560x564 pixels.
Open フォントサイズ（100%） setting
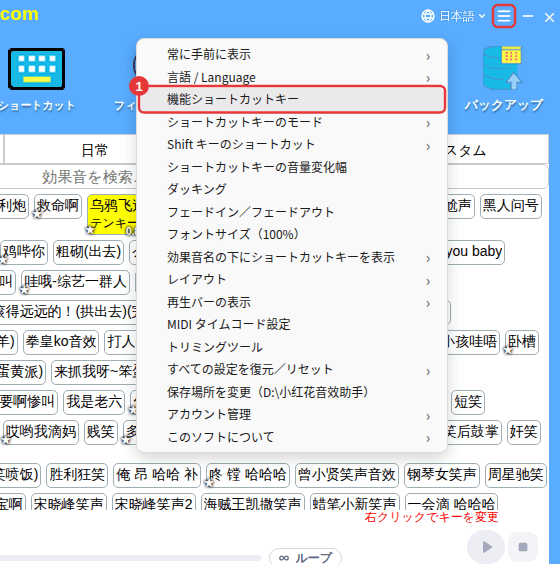(x=292, y=235)
